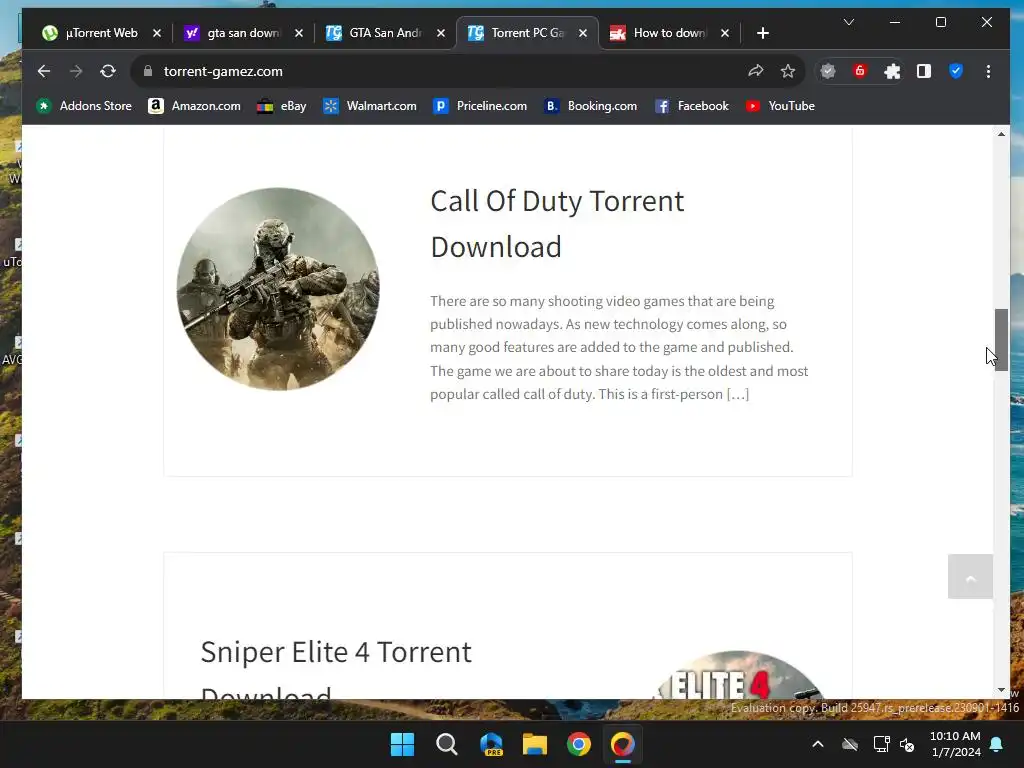Image resolution: width=1024 pixels, height=768 pixels.
Task: Share this page via share icon
Action: (756, 71)
